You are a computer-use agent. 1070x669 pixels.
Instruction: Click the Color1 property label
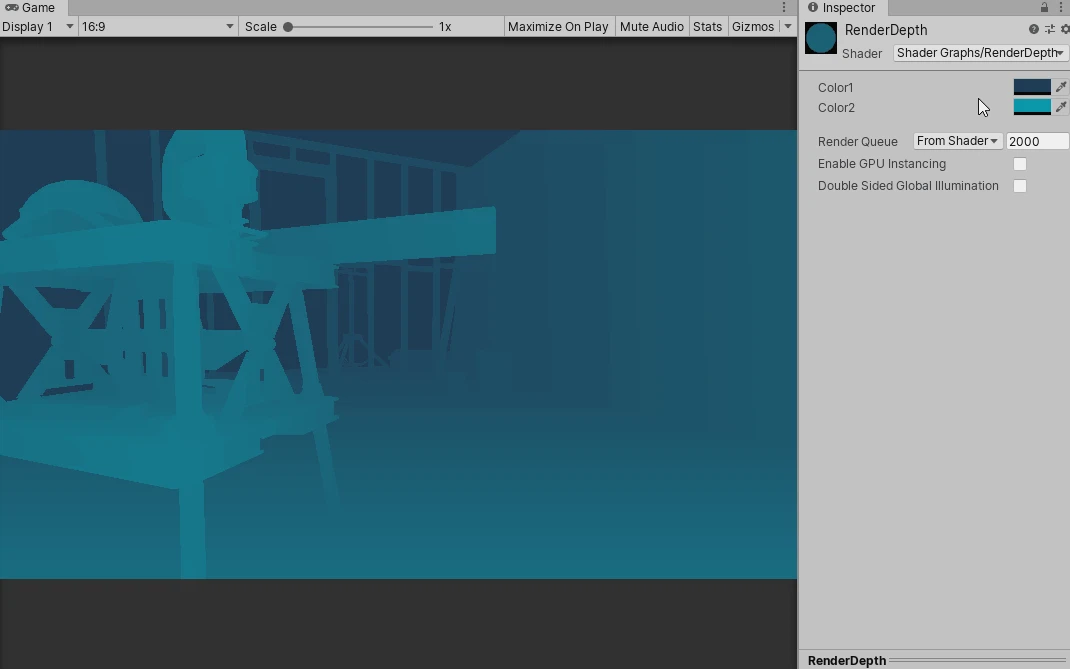pos(835,87)
